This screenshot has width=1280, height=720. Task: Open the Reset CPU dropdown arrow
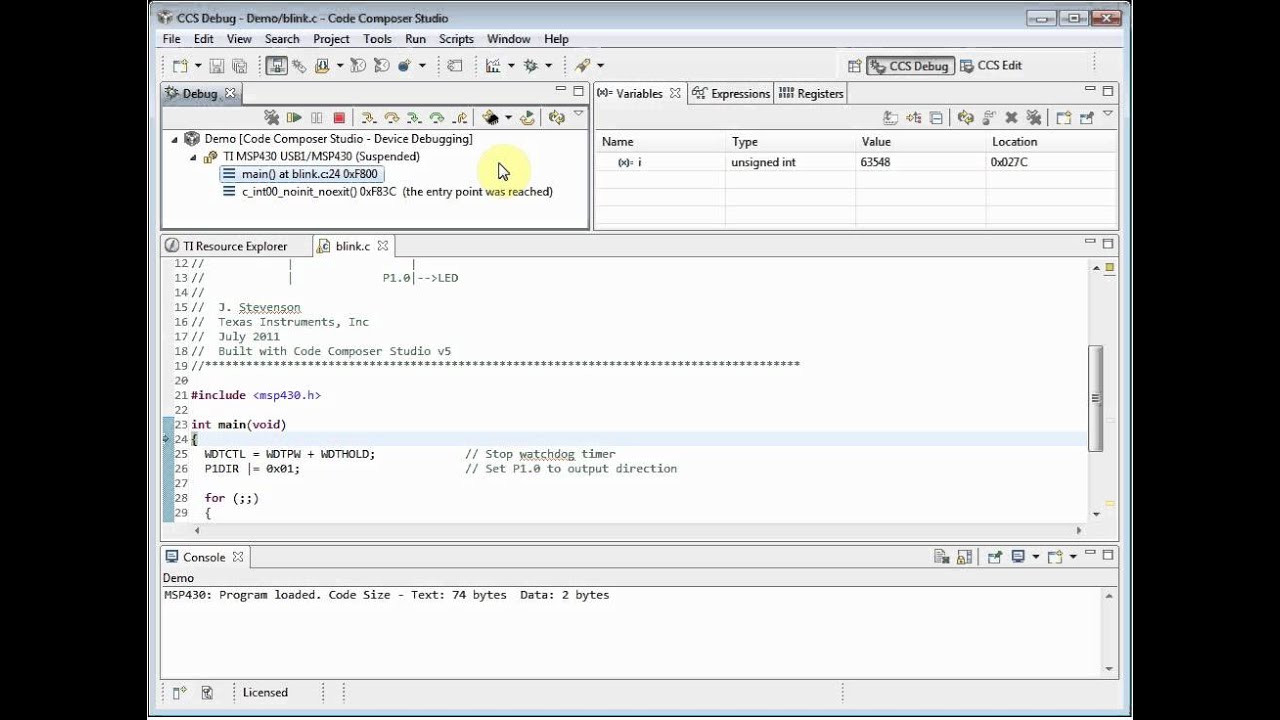pos(509,117)
